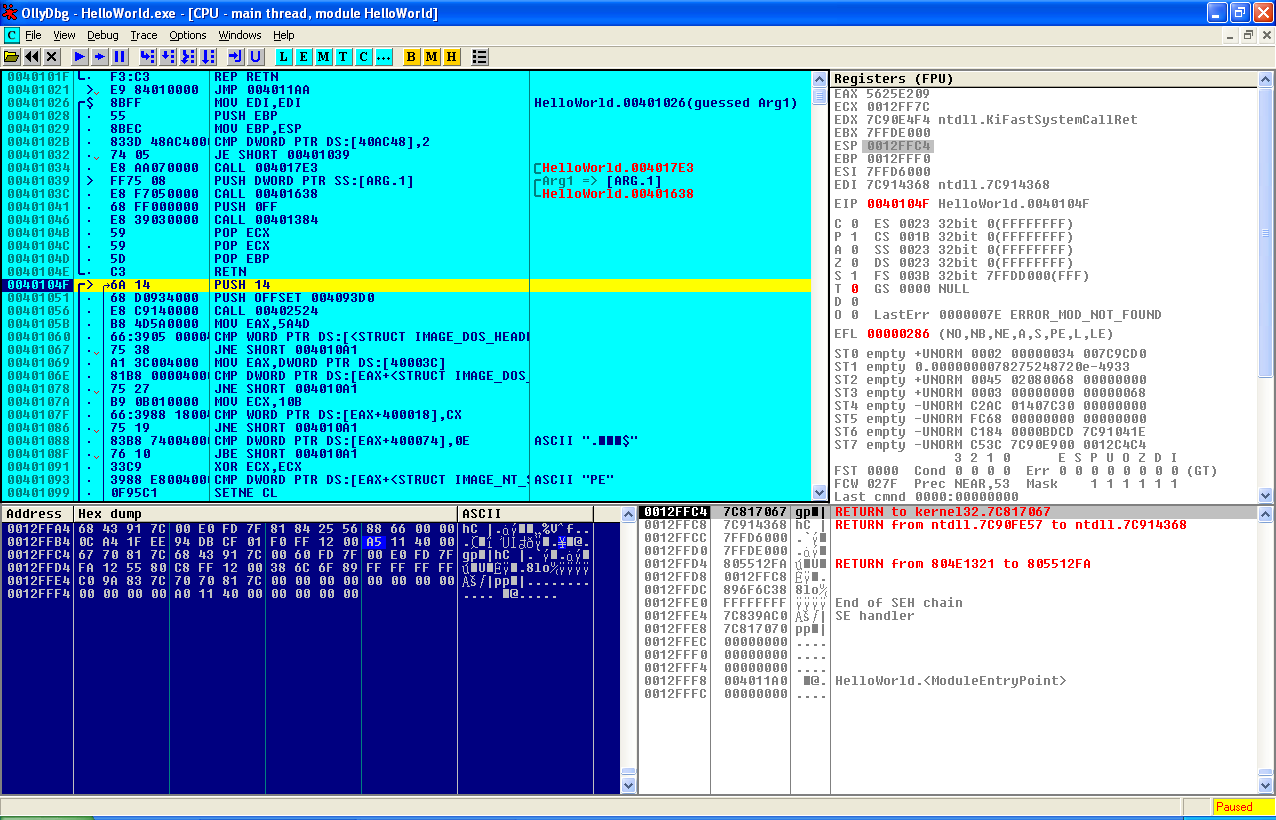Open Hardware breakpoints (yellow H icon)

pyautogui.click(x=452, y=57)
